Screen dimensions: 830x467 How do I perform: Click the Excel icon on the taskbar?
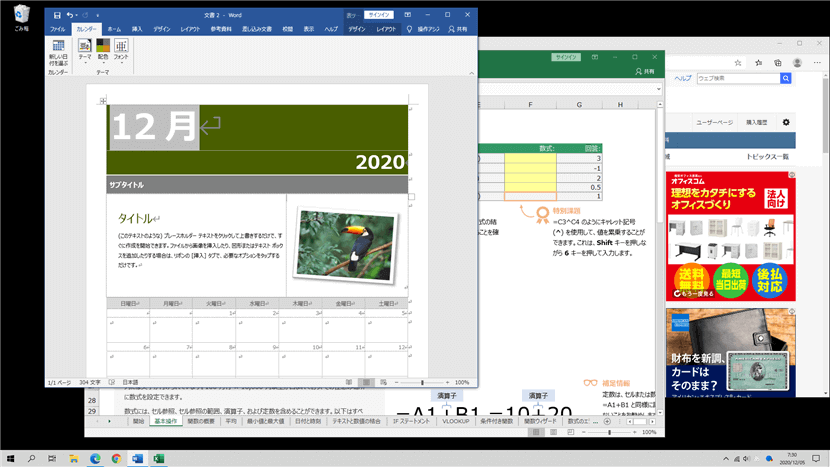tap(159, 459)
